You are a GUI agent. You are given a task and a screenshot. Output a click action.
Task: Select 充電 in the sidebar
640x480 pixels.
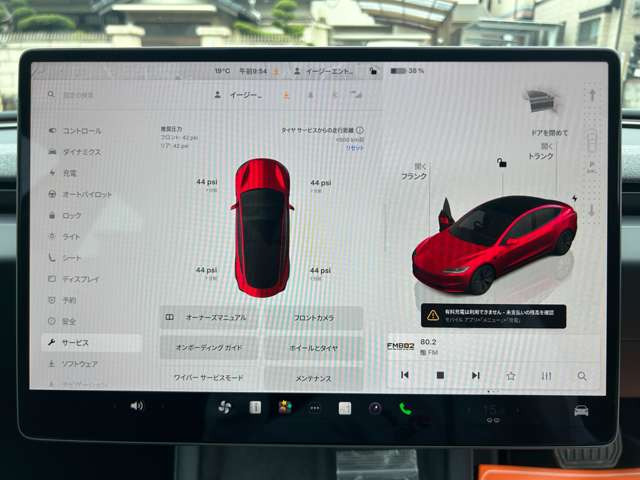[63, 173]
